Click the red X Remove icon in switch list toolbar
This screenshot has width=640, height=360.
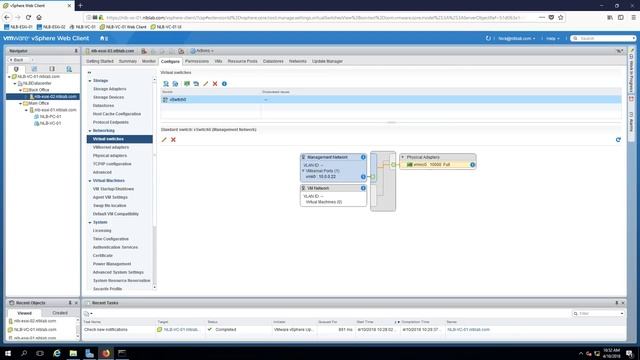click(215, 84)
